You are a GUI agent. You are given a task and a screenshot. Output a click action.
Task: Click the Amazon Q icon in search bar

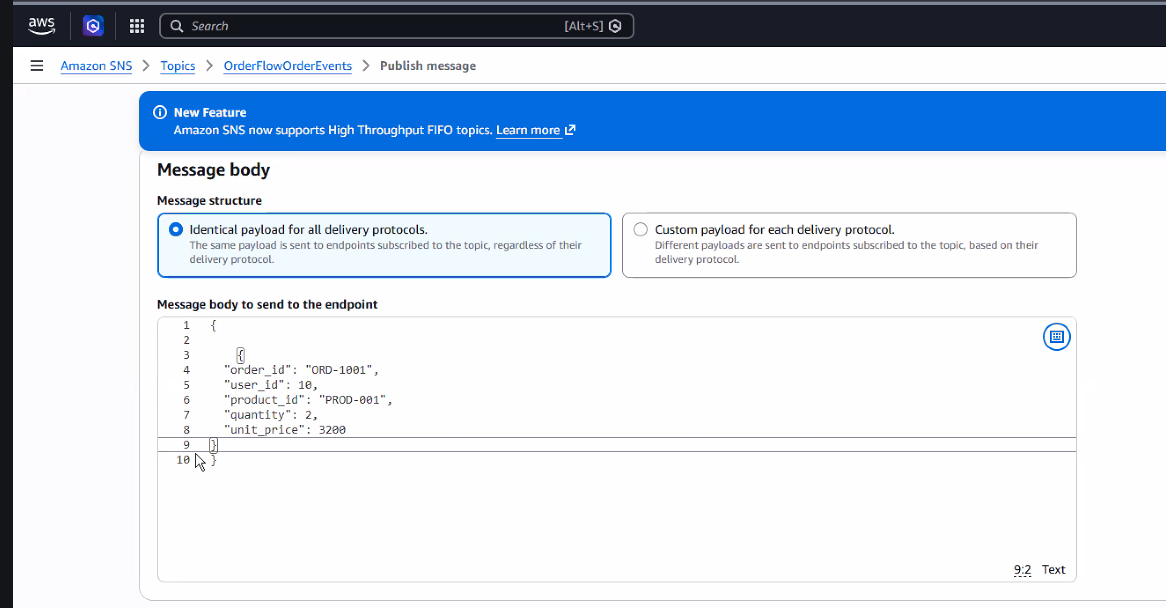615,26
